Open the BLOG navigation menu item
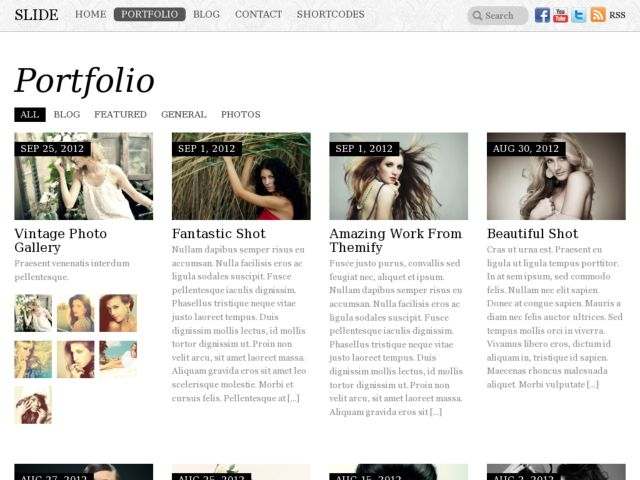Screen dimensions: 640x480 click(x=206, y=14)
